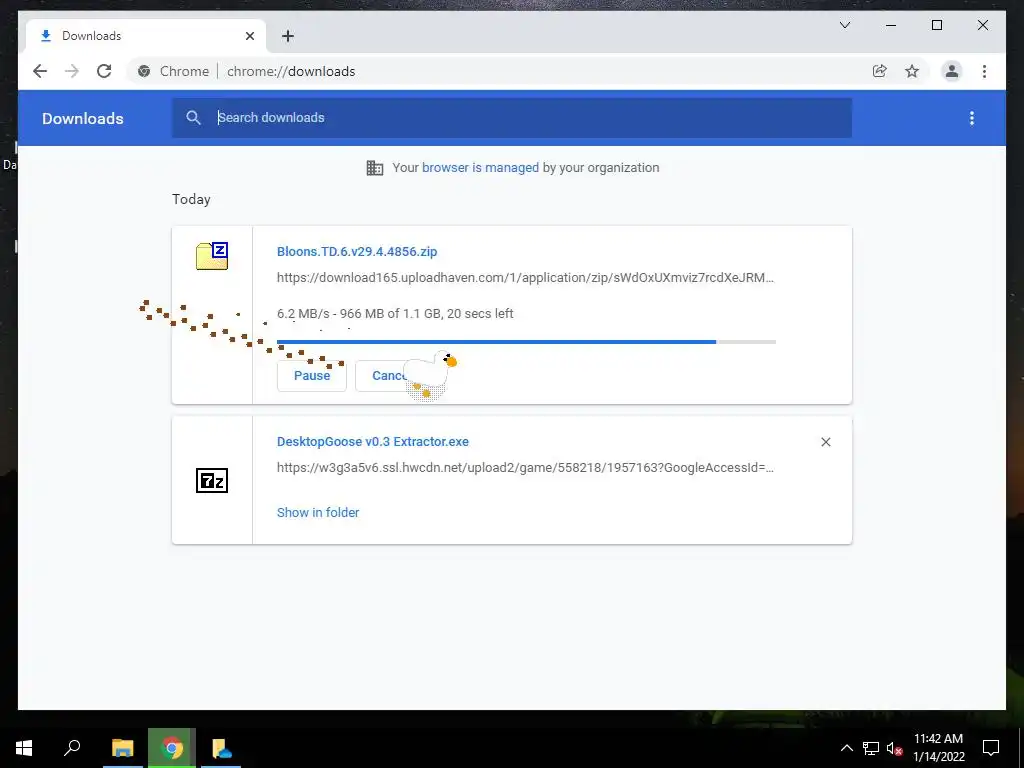Click the muted volume tray icon
The height and width of the screenshot is (768, 1024).
[894, 748]
